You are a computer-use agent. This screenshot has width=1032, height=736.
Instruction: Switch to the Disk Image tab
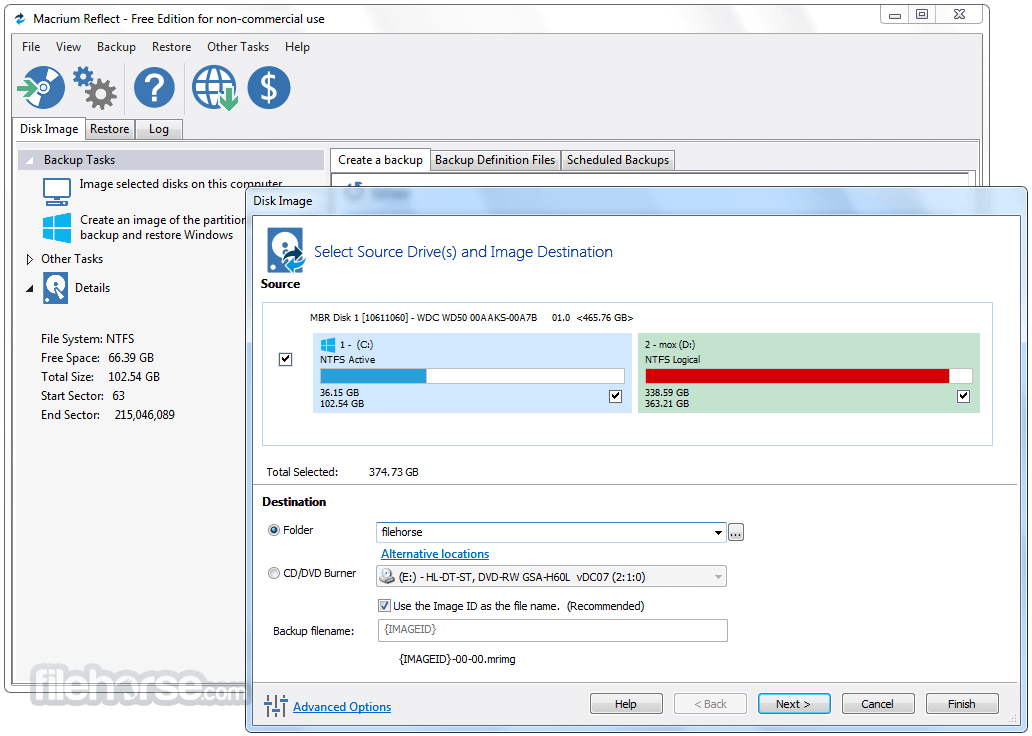49,128
